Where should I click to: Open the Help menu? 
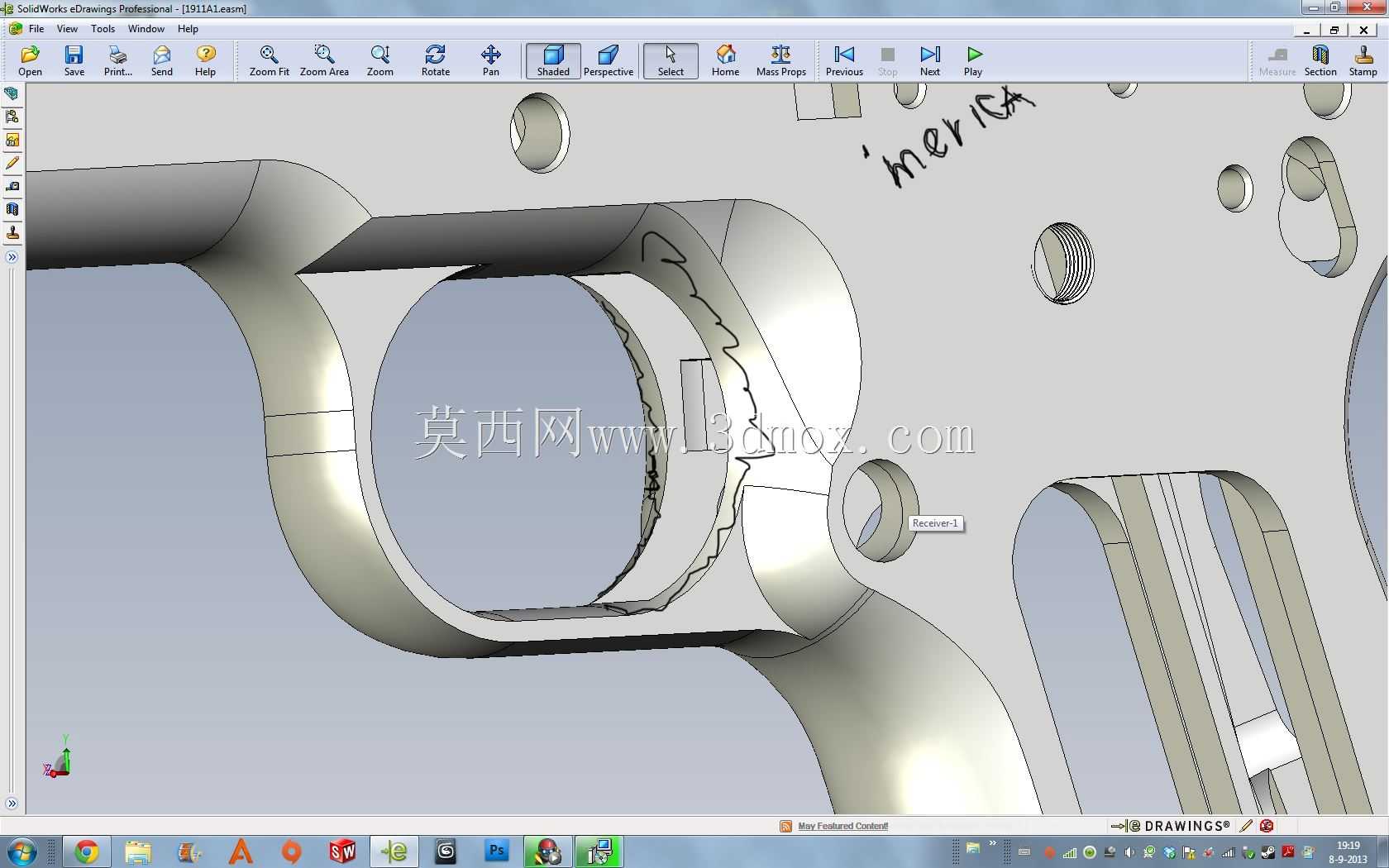click(188, 28)
